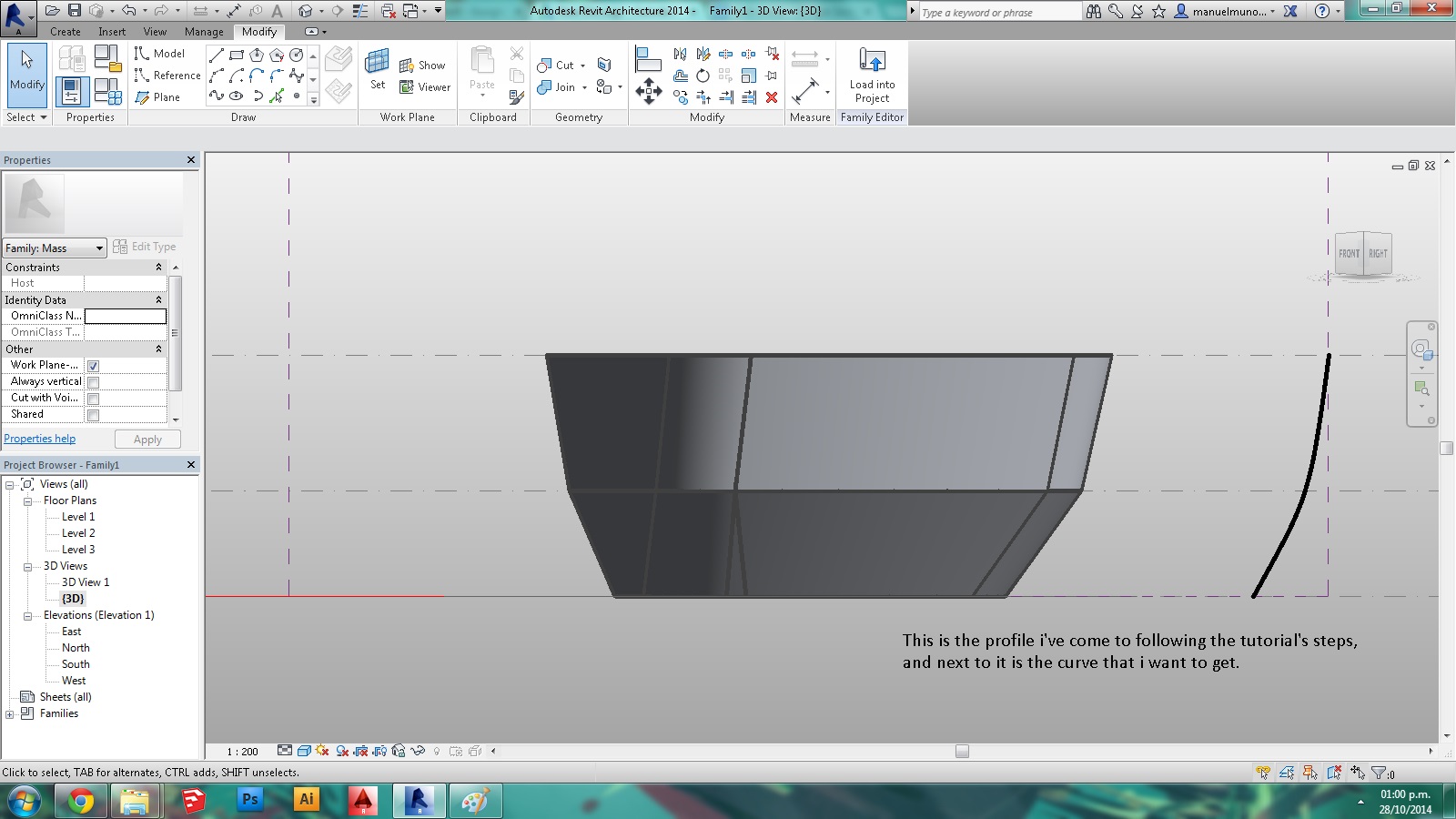
Task: Toggle the Always vertical checkbox
Action: [93, 382]
